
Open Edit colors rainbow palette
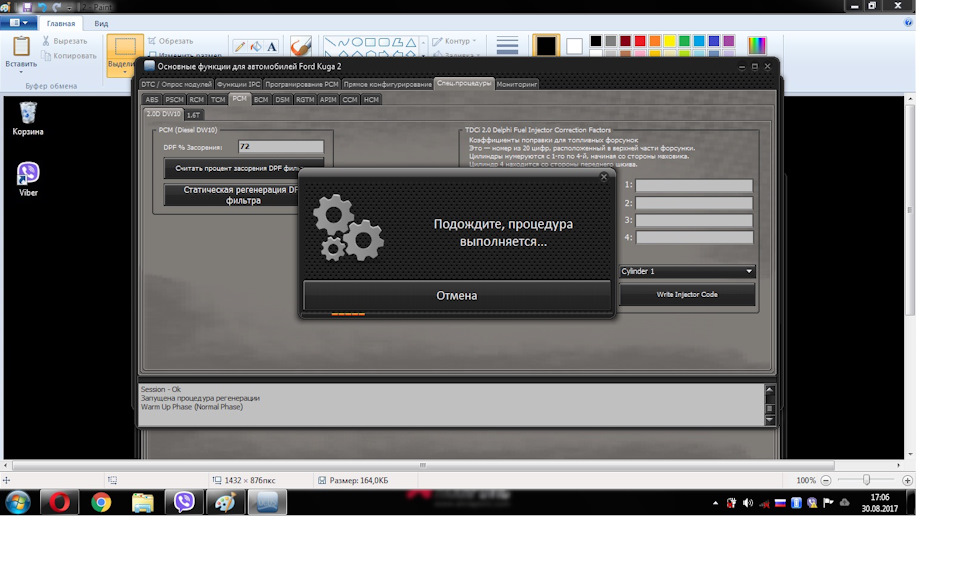click(757, 45)
